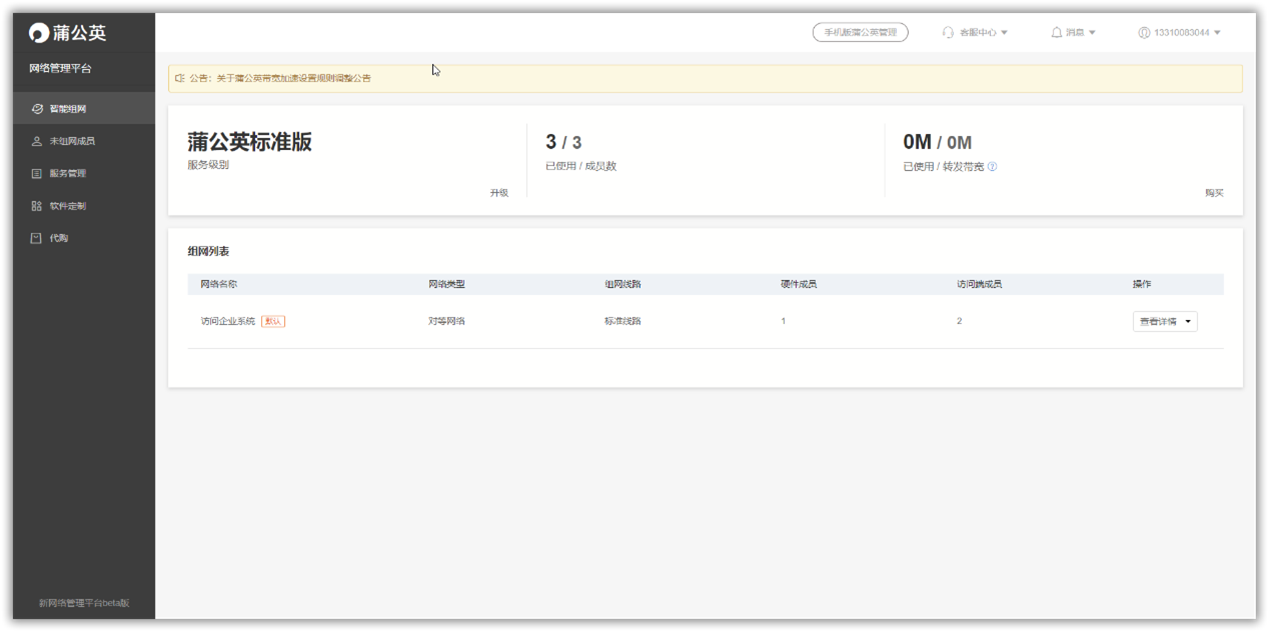Click the 手机版蒲公英管理 button
Viewport: 1269px width, 632px height.
tap(860, 32)
